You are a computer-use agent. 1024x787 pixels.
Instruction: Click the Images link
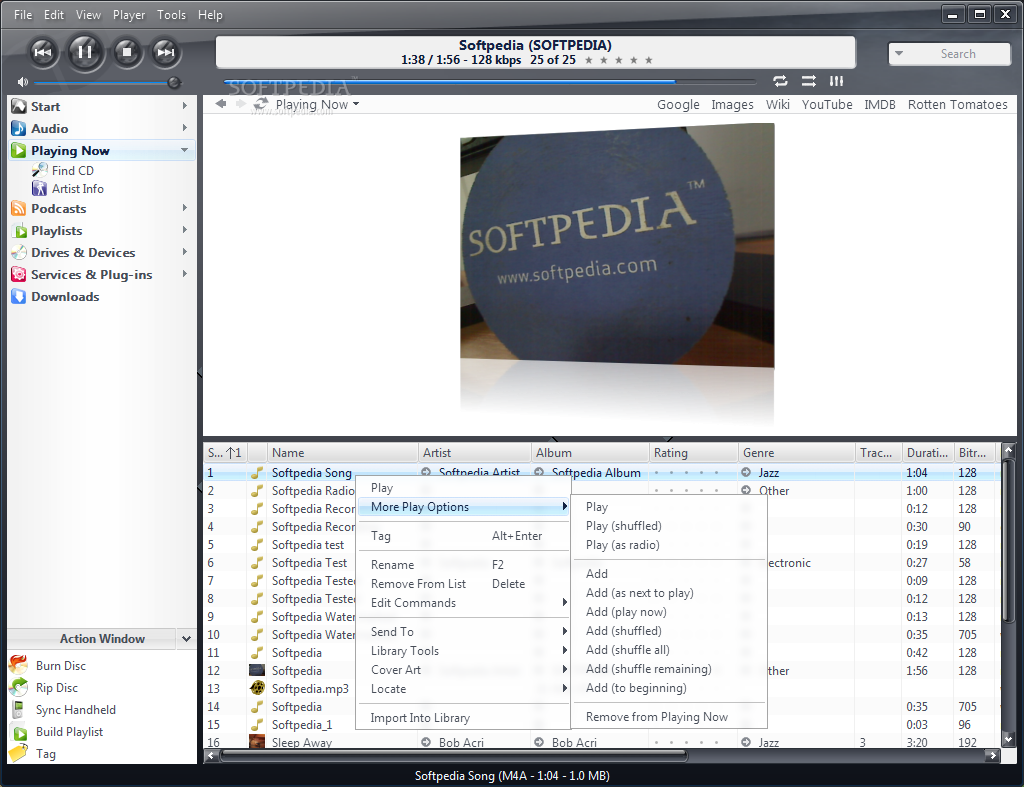click(x=732, y=104)
